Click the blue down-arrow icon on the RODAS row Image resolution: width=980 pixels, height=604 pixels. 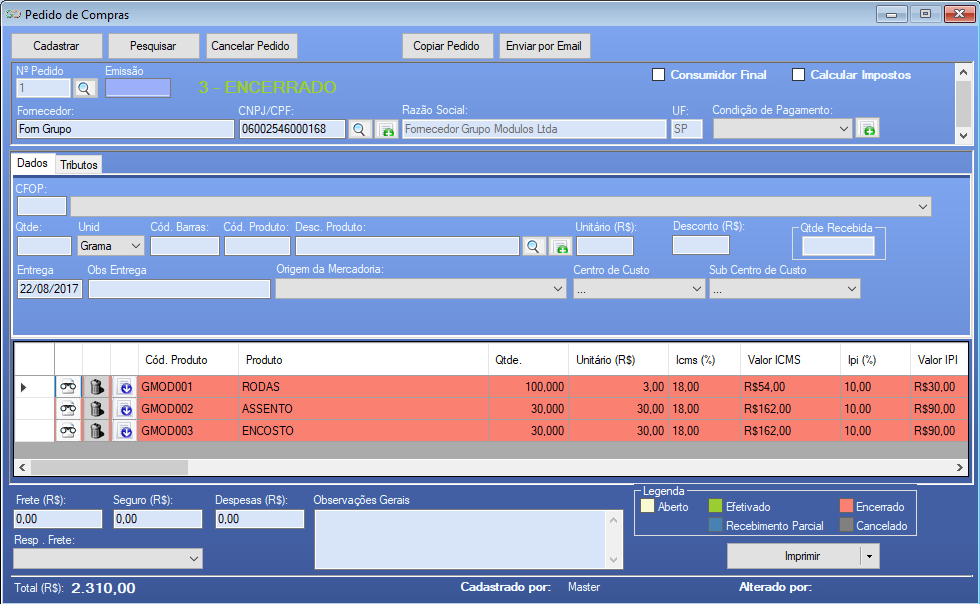coord(125,387)
